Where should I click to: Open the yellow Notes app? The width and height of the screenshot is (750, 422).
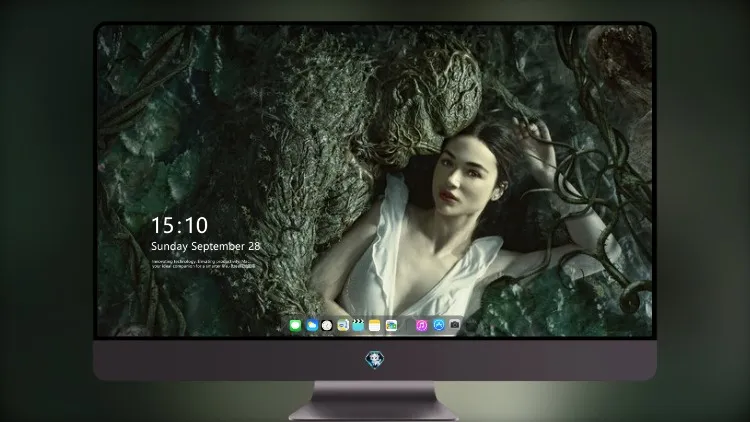pos(375,325)
